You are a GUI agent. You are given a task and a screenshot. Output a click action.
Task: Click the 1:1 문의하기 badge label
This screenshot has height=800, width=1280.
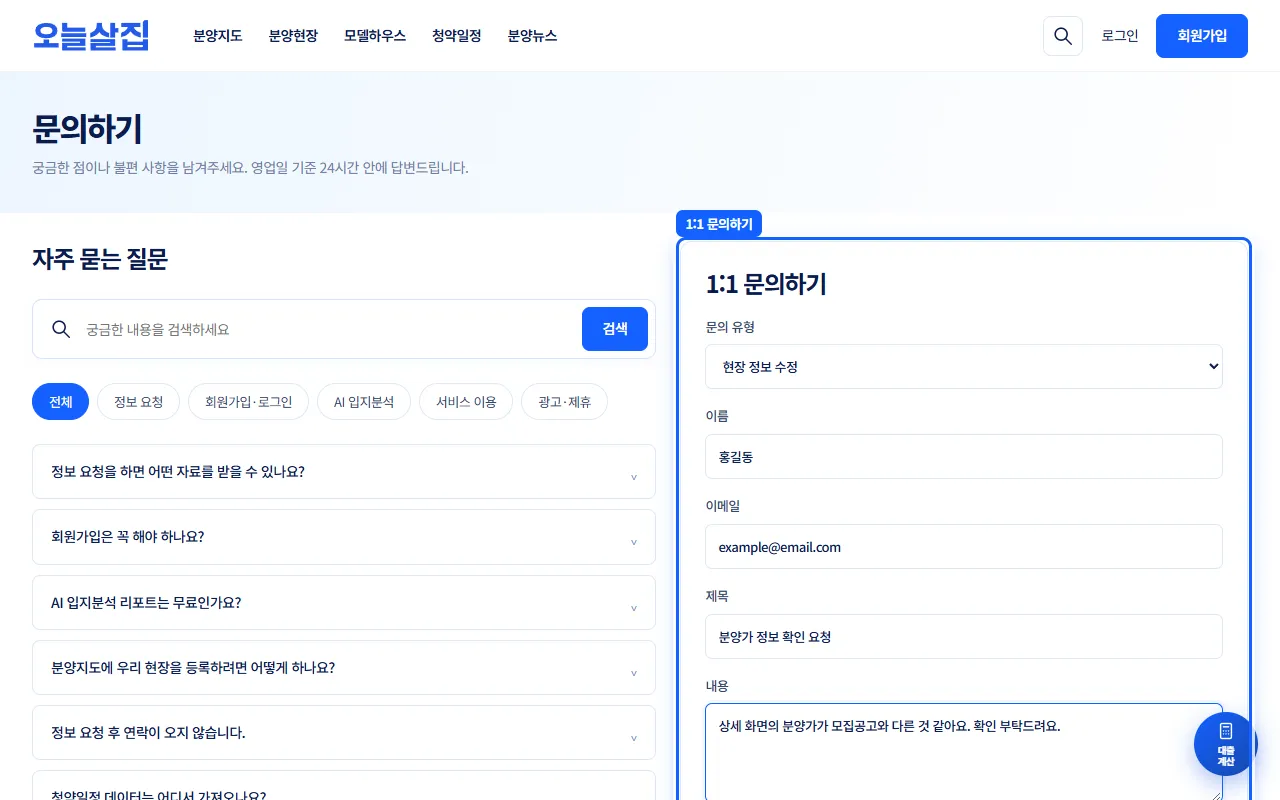point(719,224)
